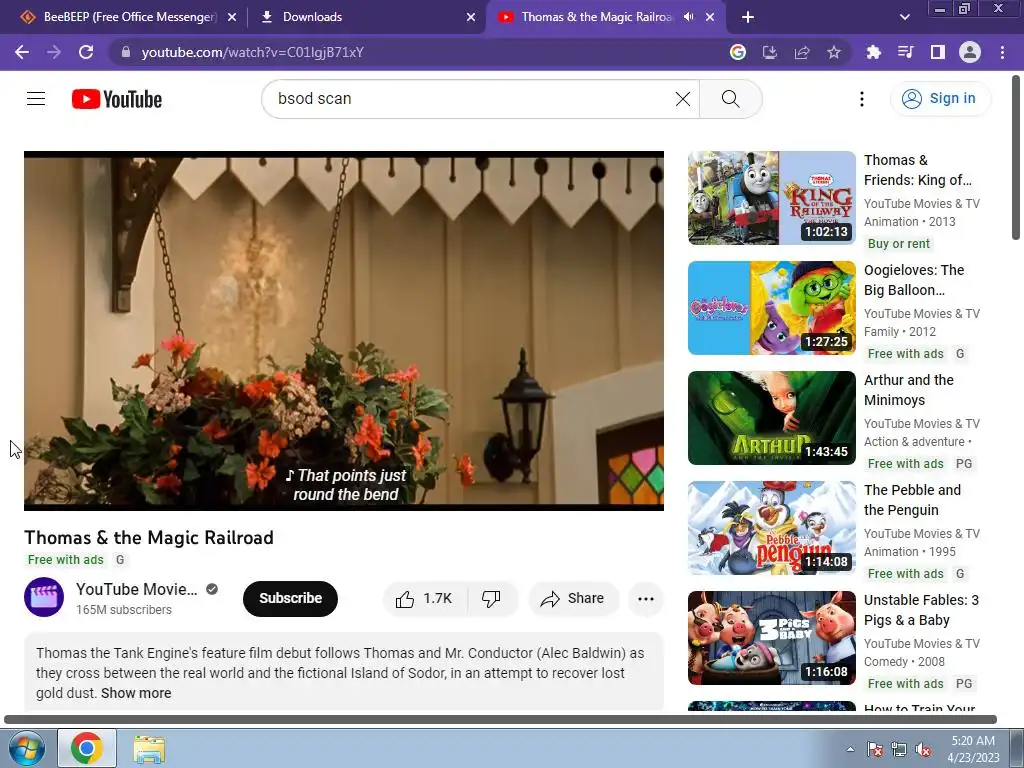Click the Google account icon in address bar
1024x768 pixels.
(x=738, y=52)
